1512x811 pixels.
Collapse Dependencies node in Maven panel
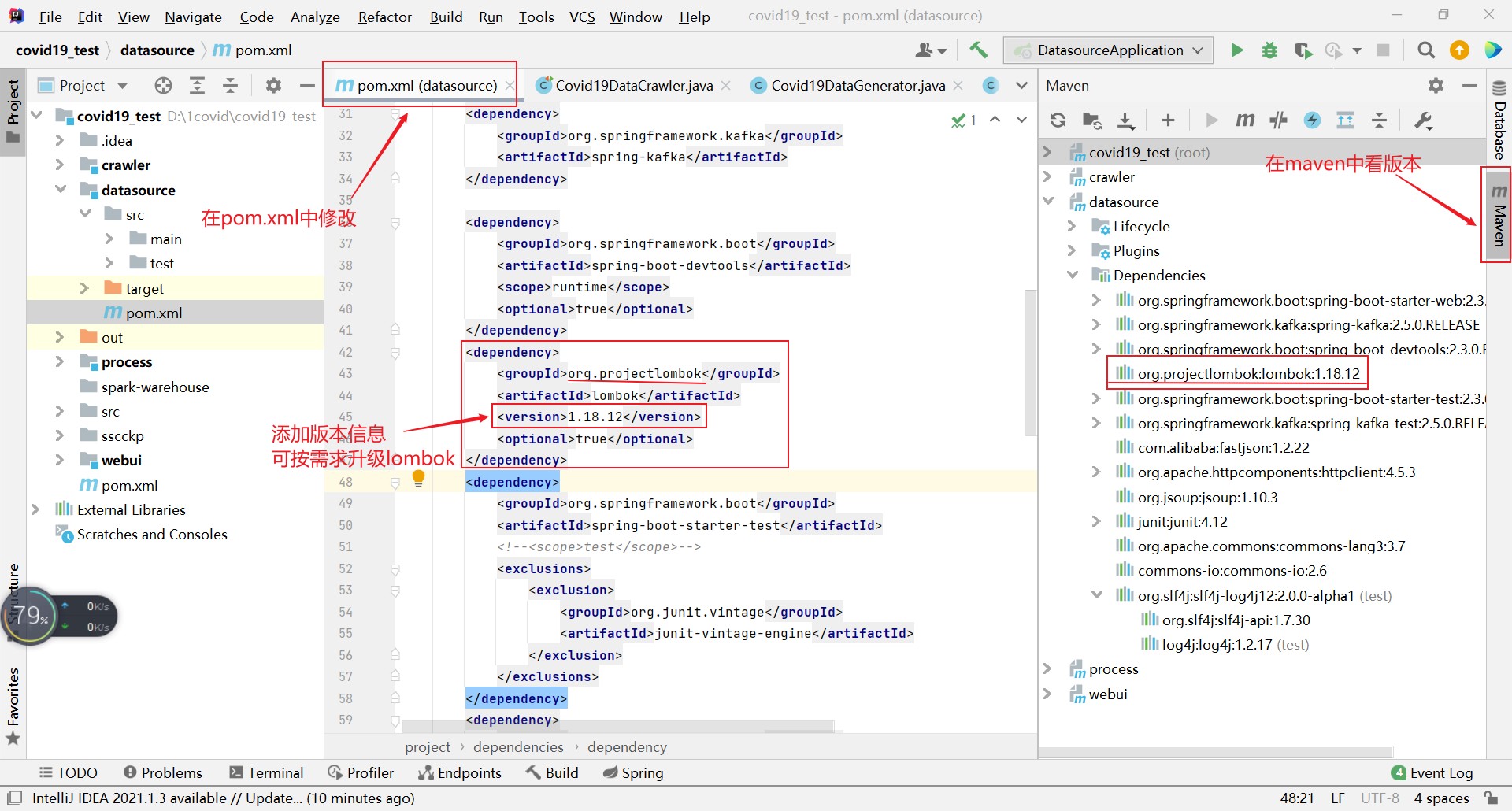click(x=1073, y=275)
